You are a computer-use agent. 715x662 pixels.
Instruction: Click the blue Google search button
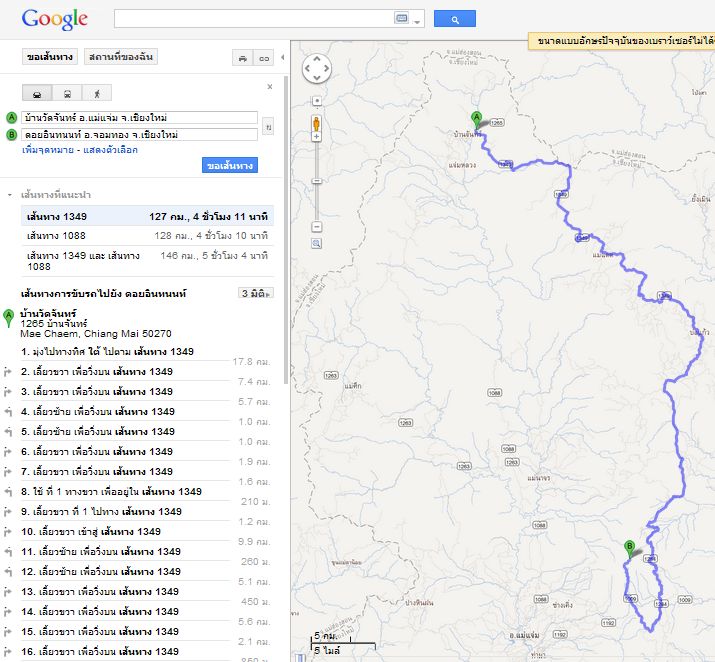point(454,19)
